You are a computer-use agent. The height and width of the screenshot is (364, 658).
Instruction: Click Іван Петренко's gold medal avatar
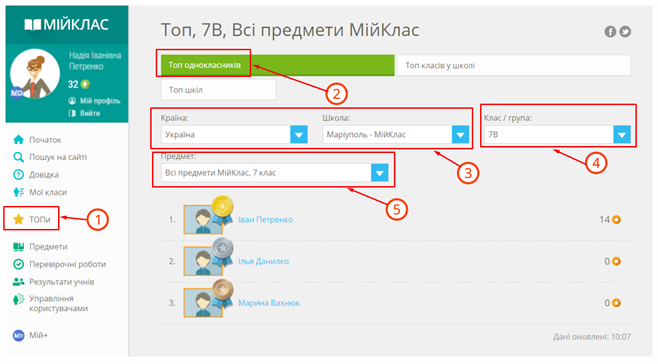point(208,215)
